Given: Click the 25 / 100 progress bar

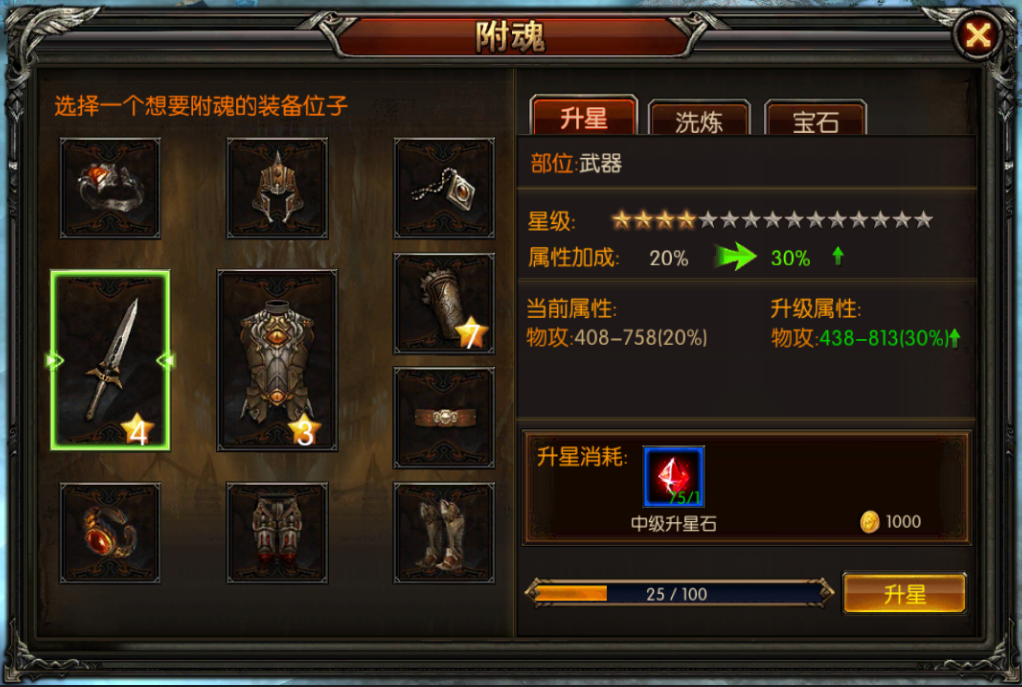Looking at the screenshot, I should [679, 593].
